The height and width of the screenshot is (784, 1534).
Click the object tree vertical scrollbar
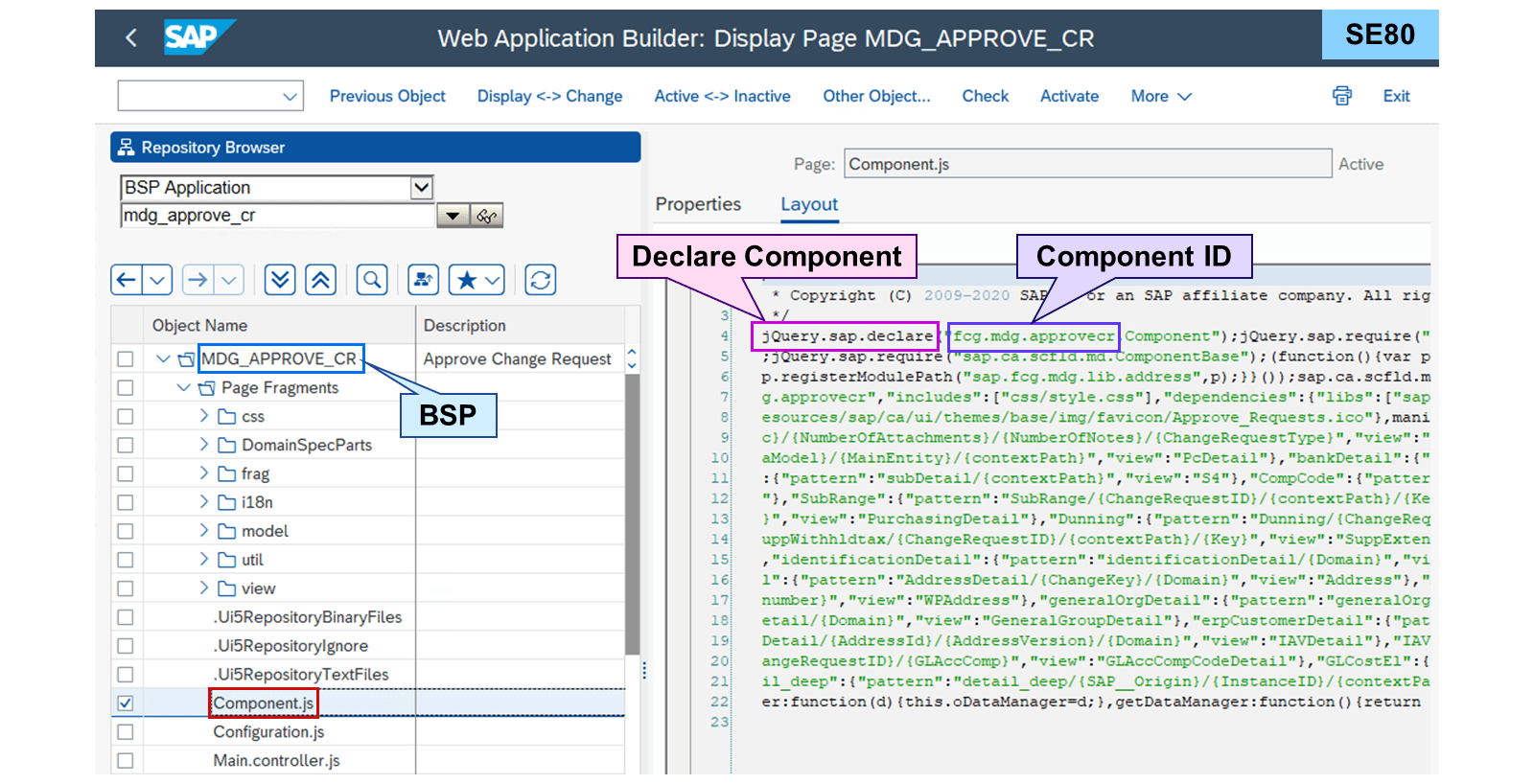(632, 513)
